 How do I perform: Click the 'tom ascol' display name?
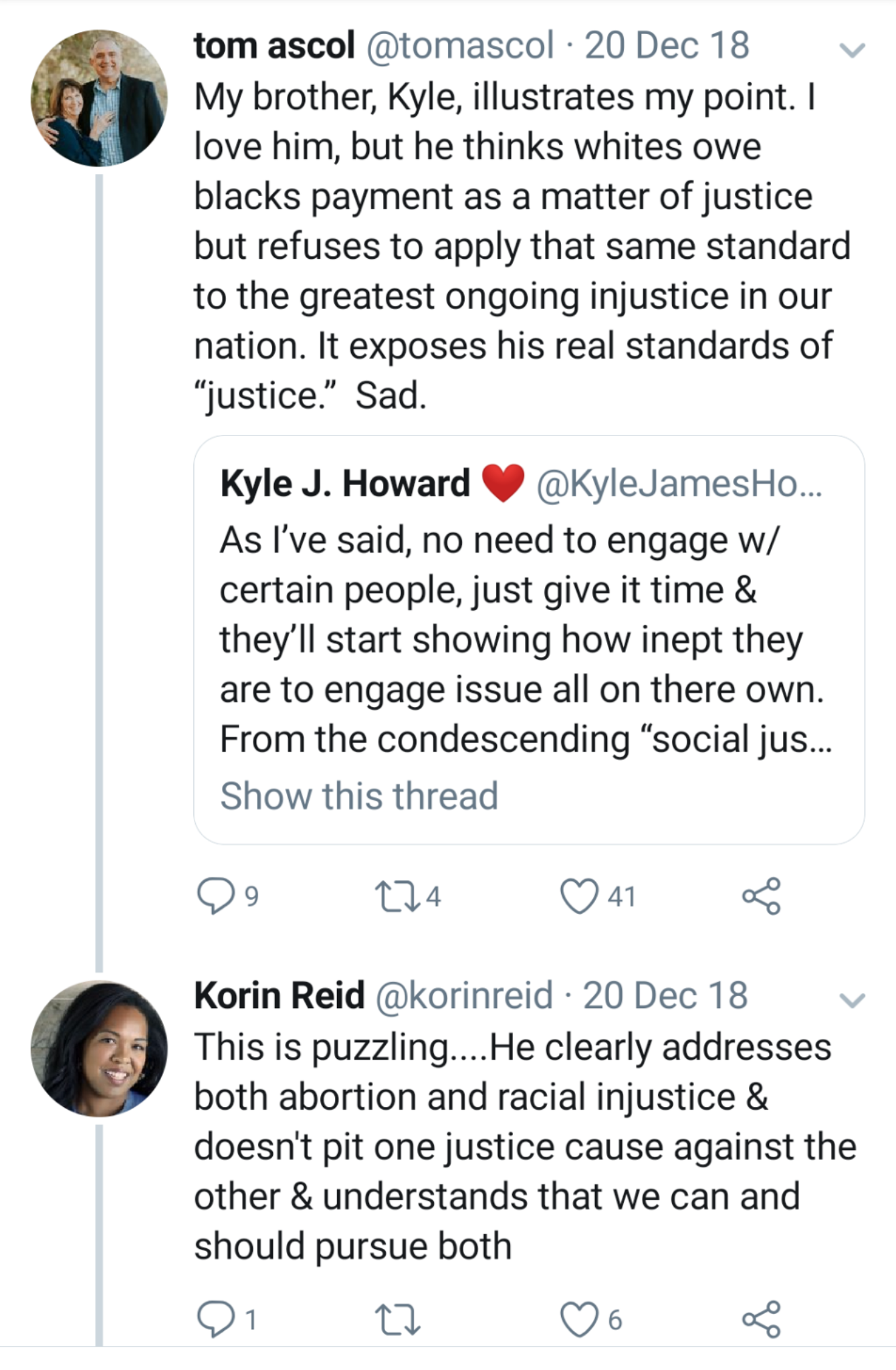(274, 45)
